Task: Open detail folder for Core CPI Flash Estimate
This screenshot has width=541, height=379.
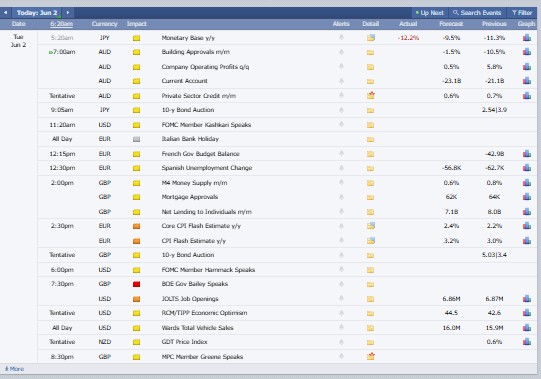Action: [371, 226]
